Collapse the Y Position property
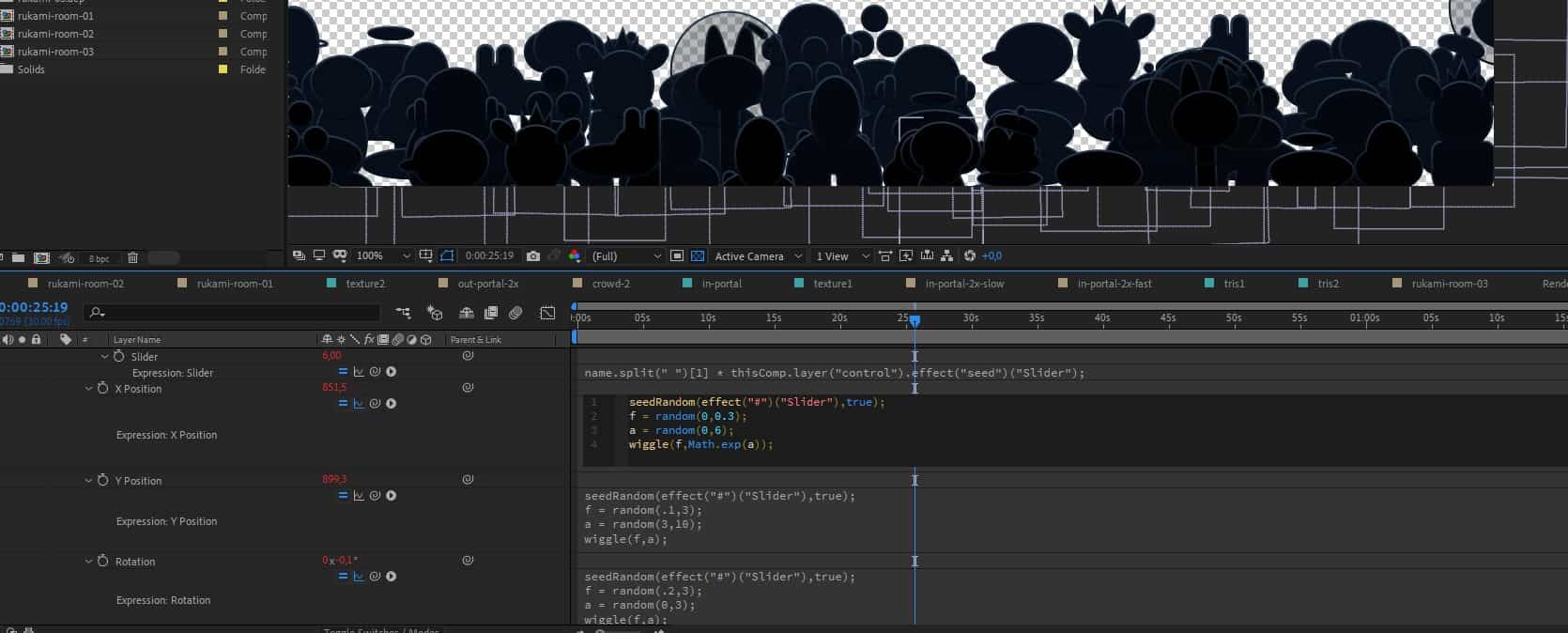 (89, 481)
